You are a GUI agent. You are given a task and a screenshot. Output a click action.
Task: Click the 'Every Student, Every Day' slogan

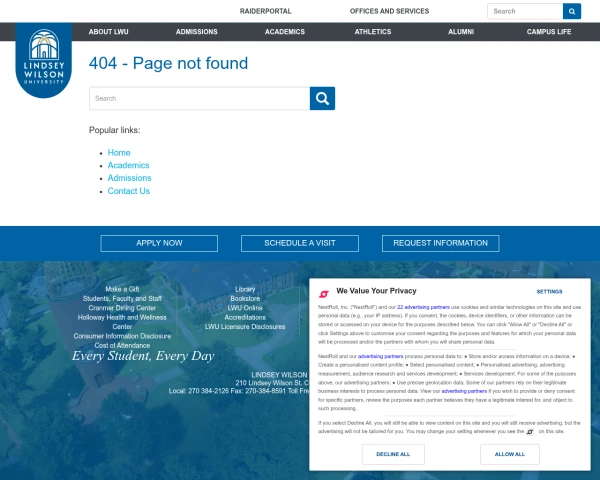pyautogui.click(x=143, y=356)
